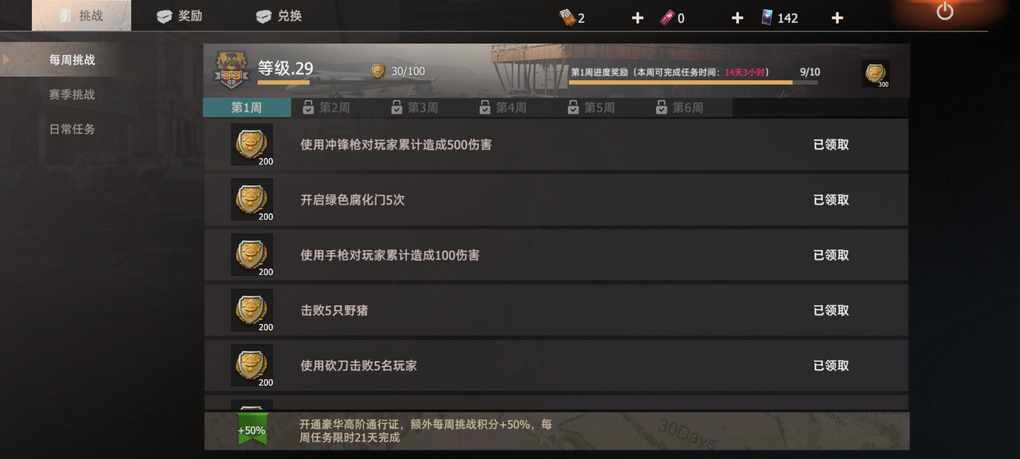
Task: Click the power icon at top right
Action: point(945,12)
